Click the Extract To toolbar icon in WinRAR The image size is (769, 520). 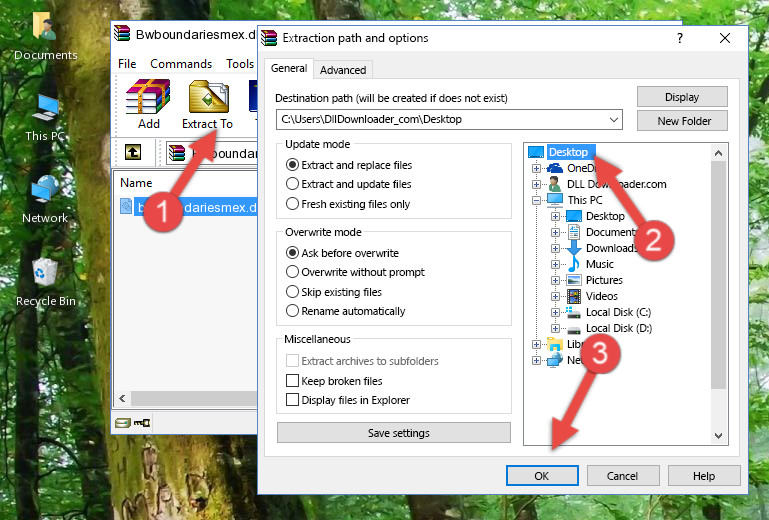click(208, 97)
